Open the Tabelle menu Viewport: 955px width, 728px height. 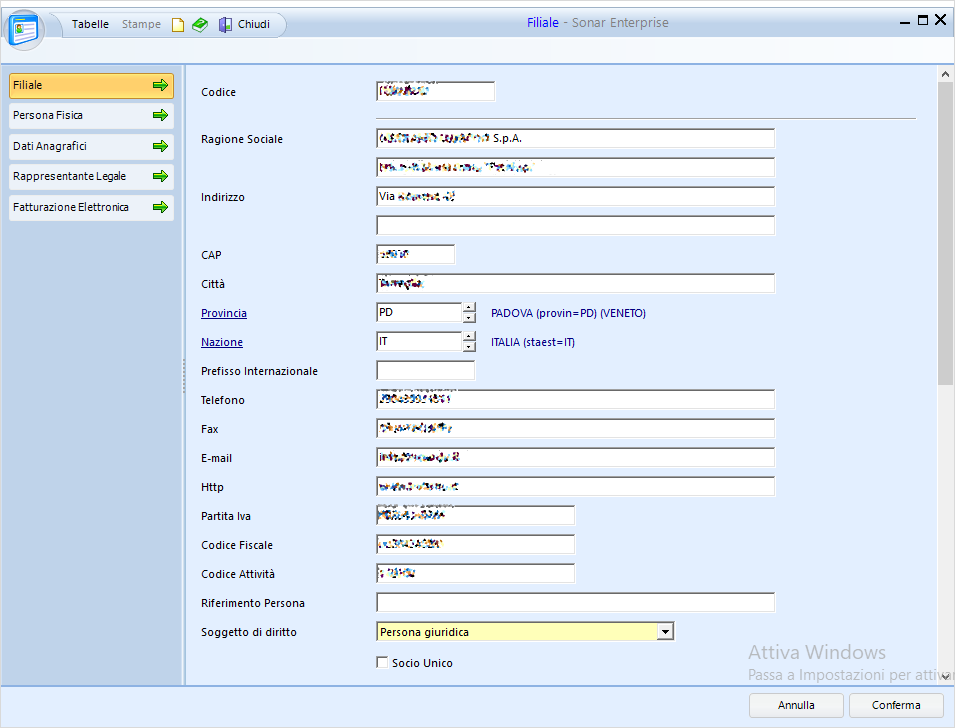point(90,24)
